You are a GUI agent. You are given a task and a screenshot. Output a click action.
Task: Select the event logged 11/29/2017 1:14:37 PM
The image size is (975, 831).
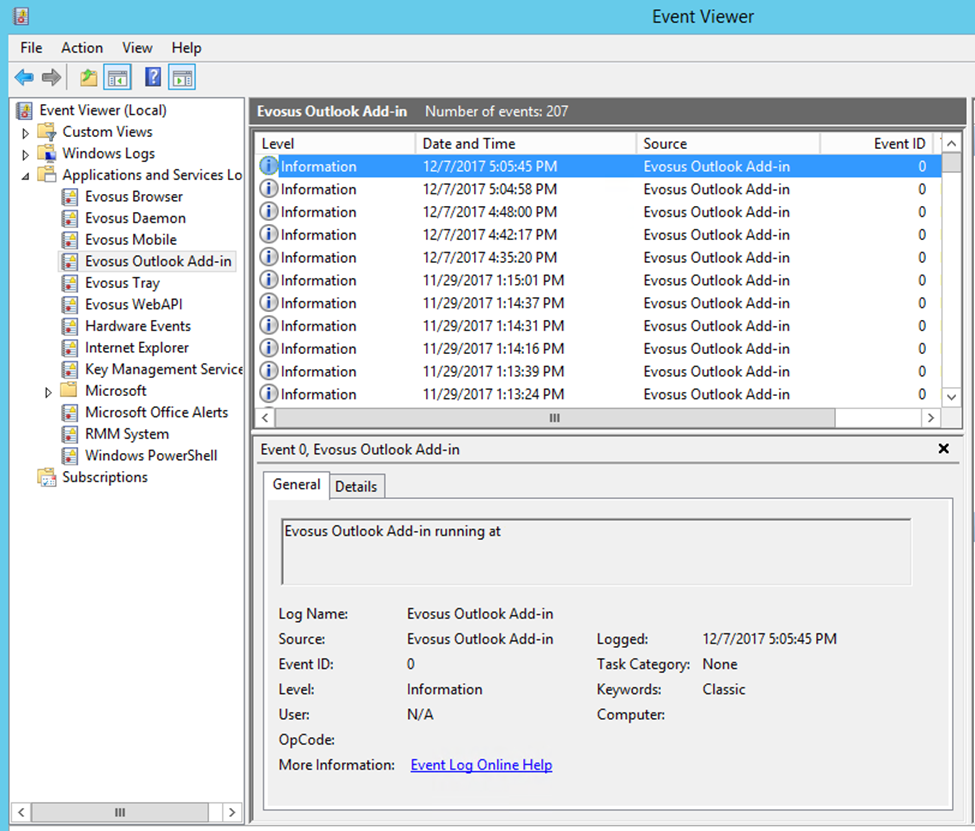599,303
